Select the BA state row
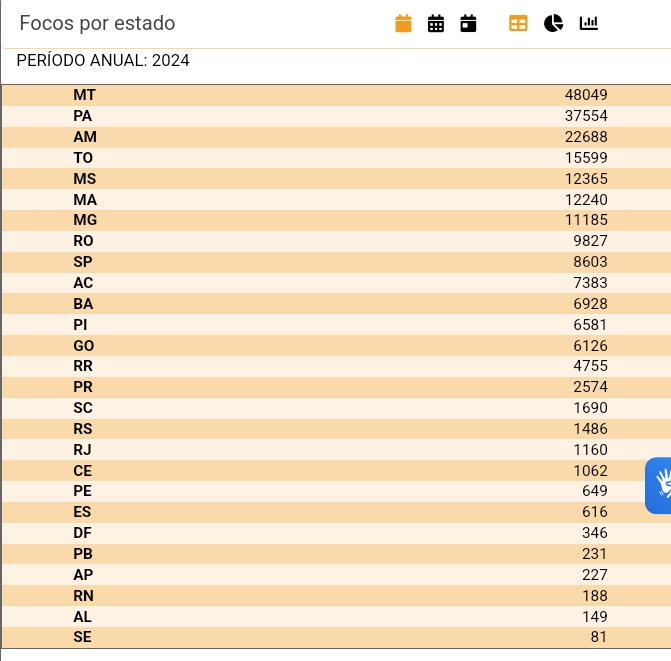Viewport: 671px width, 661px height. [336, 304]
